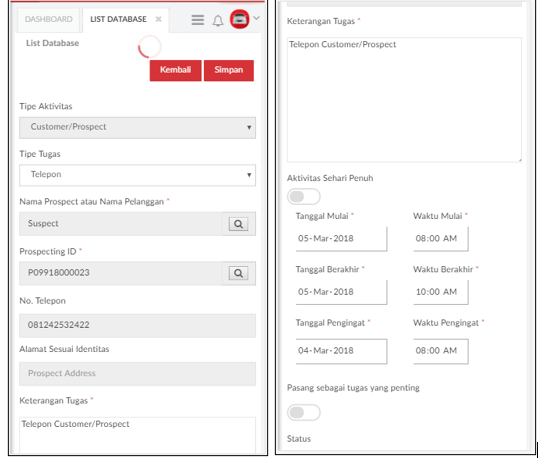Open the Tipe Tugas Telepon dropdown
The width and height of the screenshot is (555, 468).
(x=137, y=175)
